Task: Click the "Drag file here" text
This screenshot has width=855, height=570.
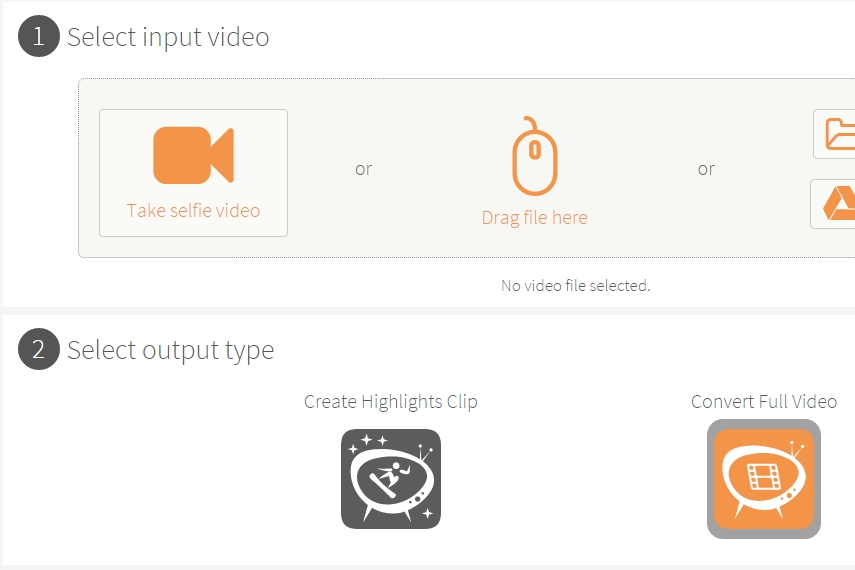Action: (x=534, y=218)
